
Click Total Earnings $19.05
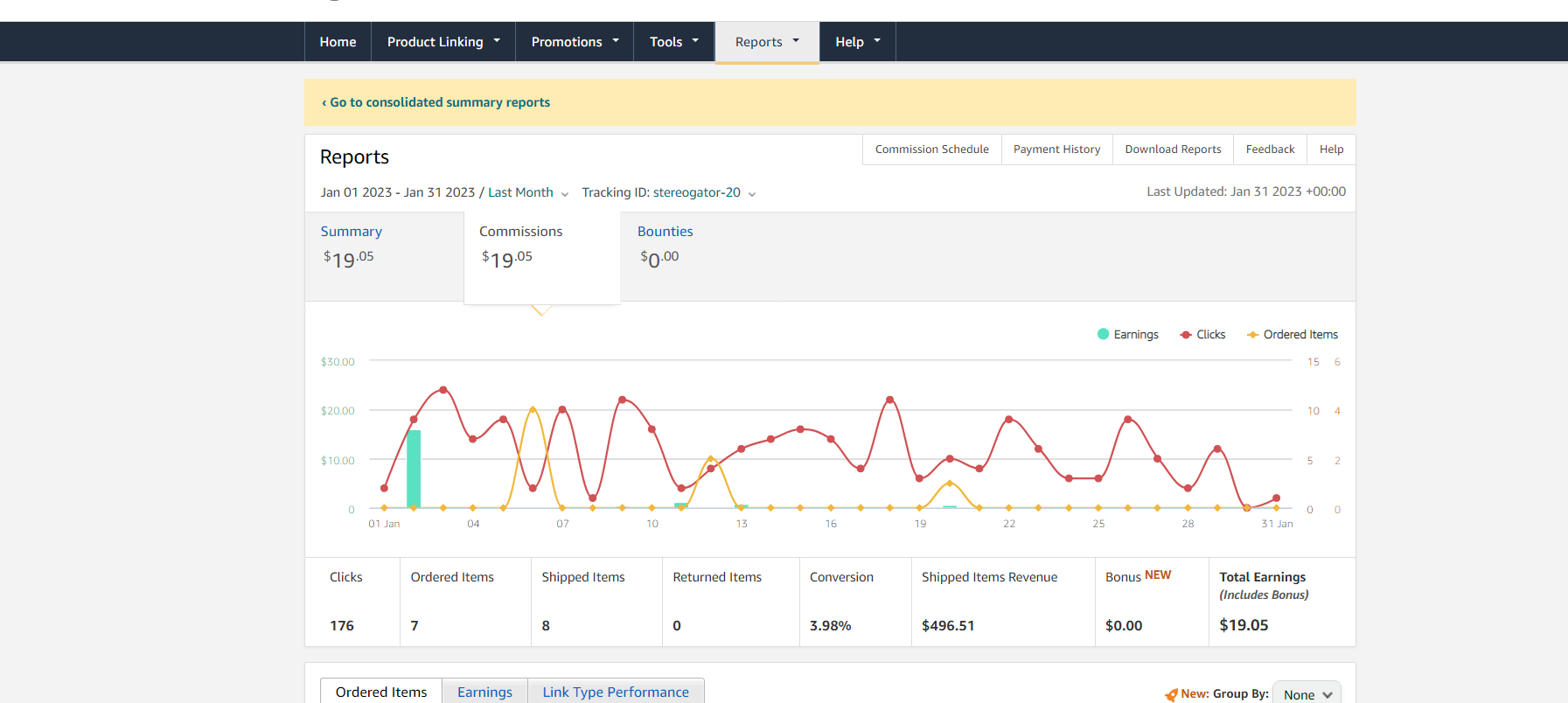tap(1244, 625)
